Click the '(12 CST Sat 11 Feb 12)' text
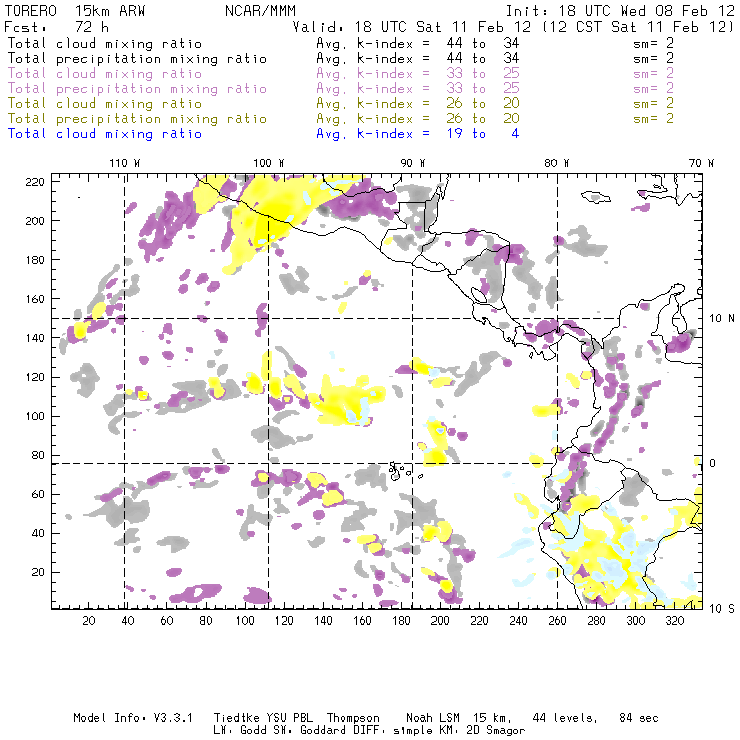This screenshot has width=740, height=740. pyautogui.click(x=638, y=27)
